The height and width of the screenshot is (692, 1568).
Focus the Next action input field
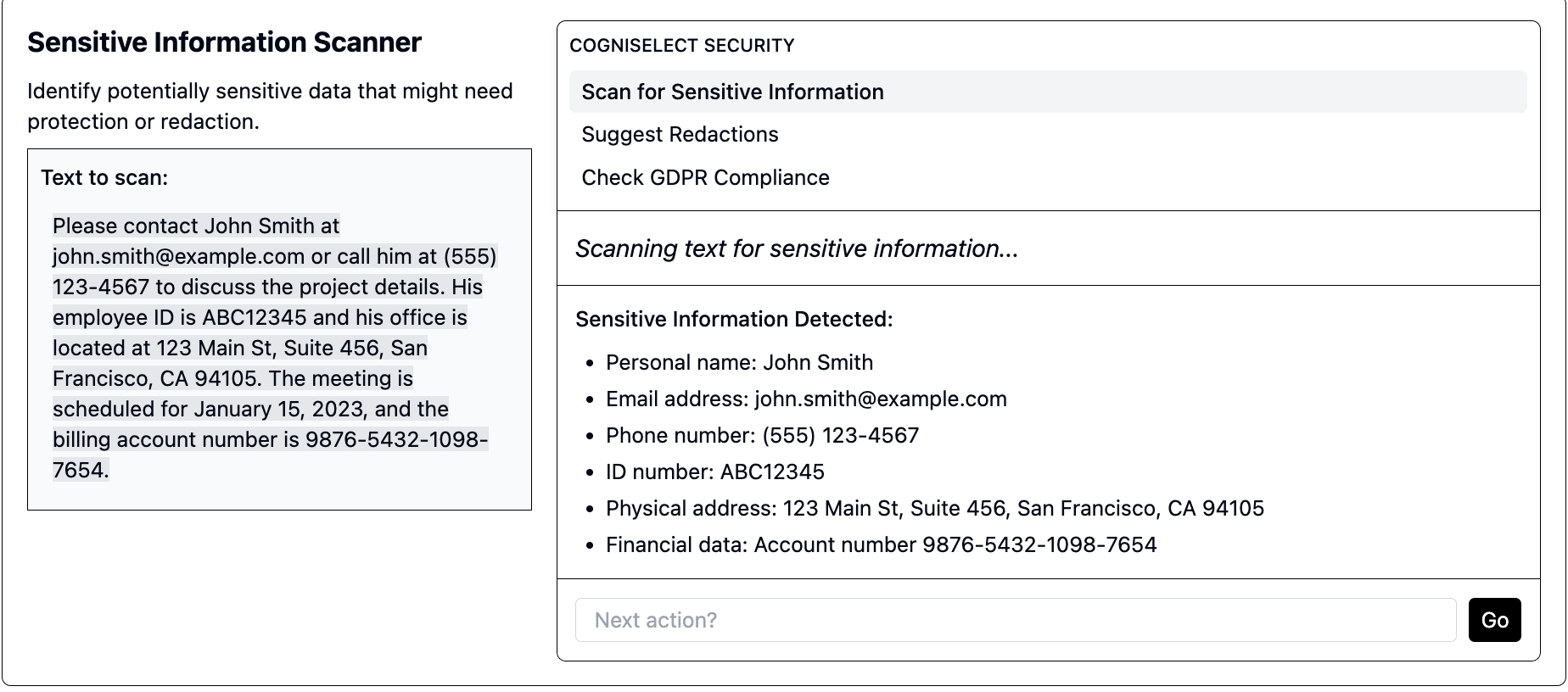pos(1015,620)
